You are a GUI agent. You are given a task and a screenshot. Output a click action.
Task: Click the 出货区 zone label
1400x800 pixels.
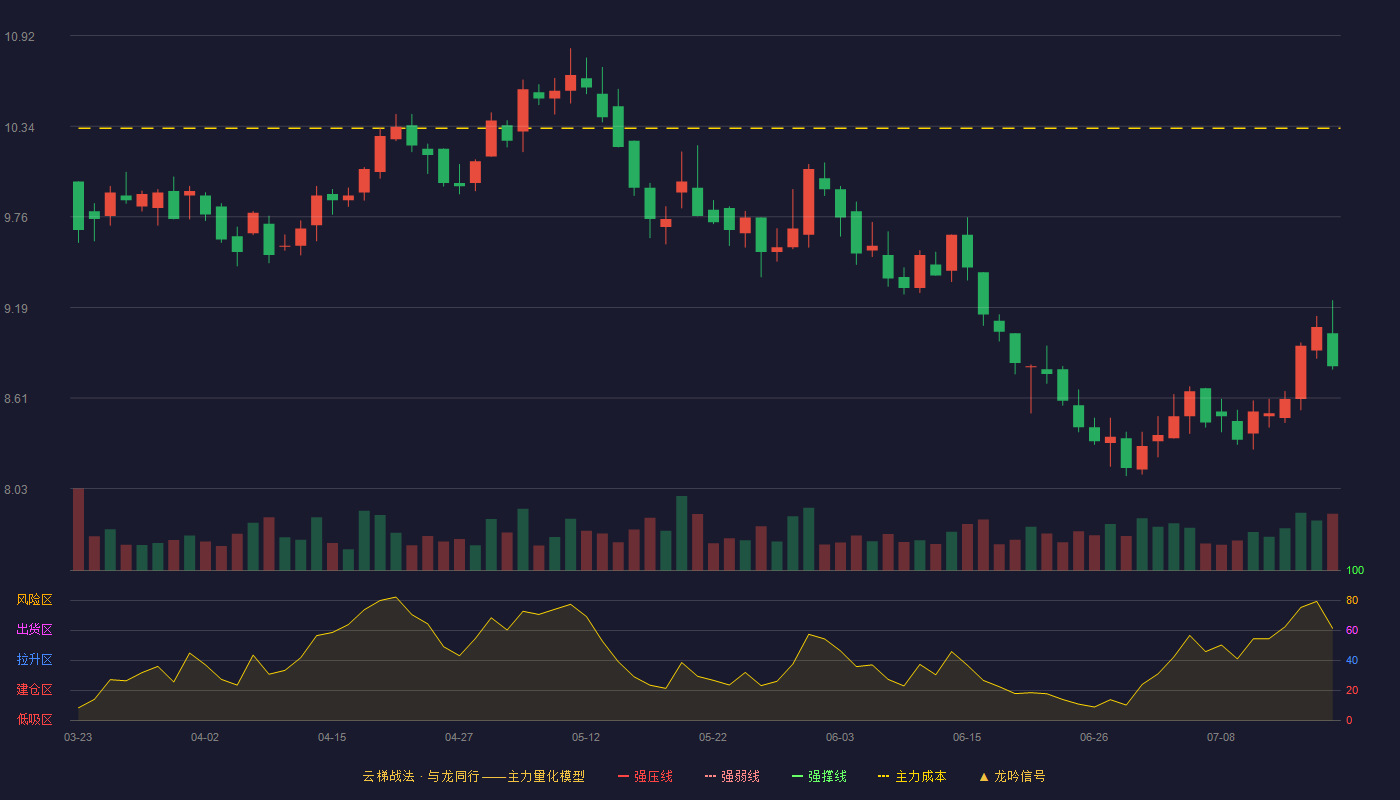tap(34, 630)
